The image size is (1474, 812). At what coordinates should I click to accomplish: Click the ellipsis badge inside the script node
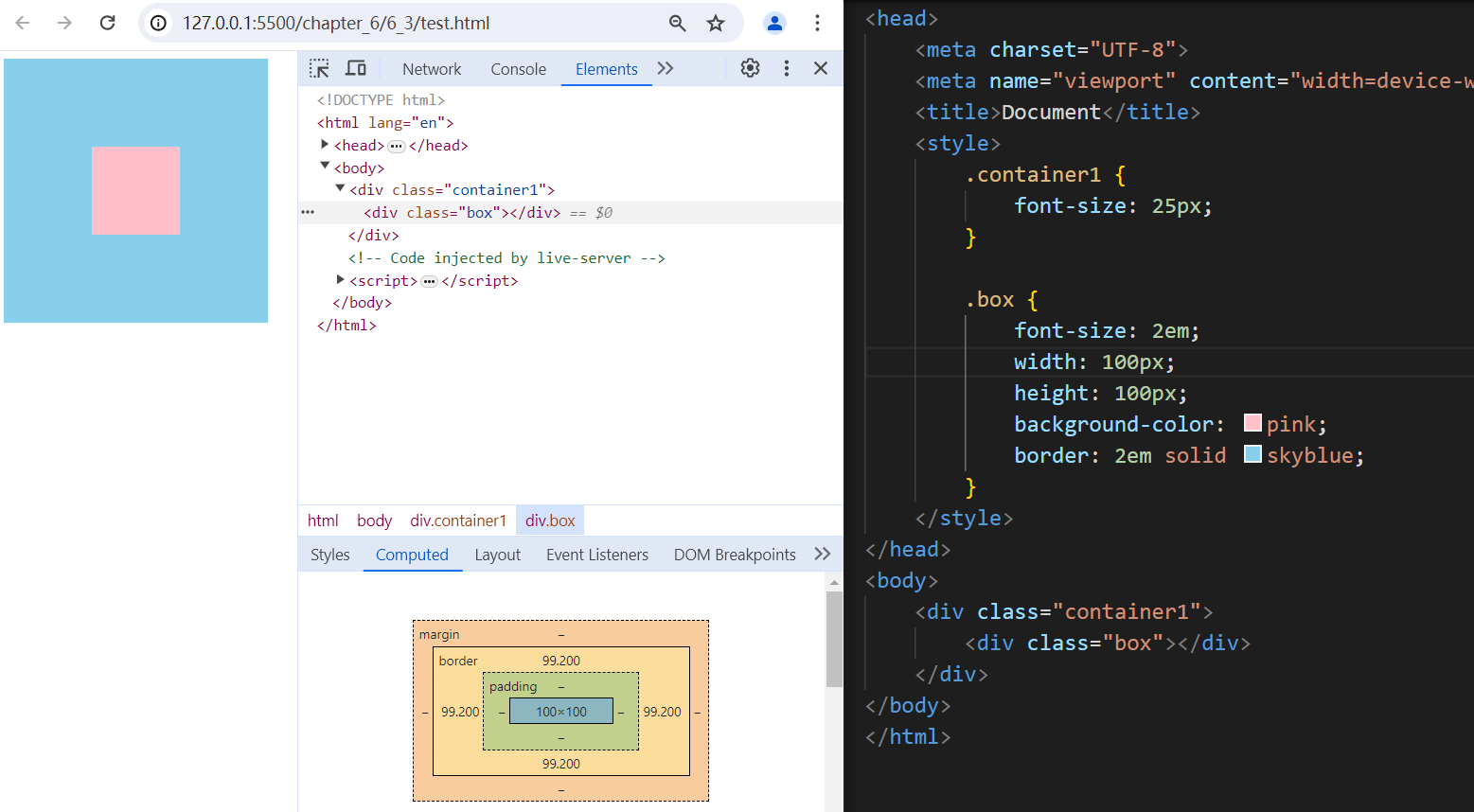coord(429,281)
